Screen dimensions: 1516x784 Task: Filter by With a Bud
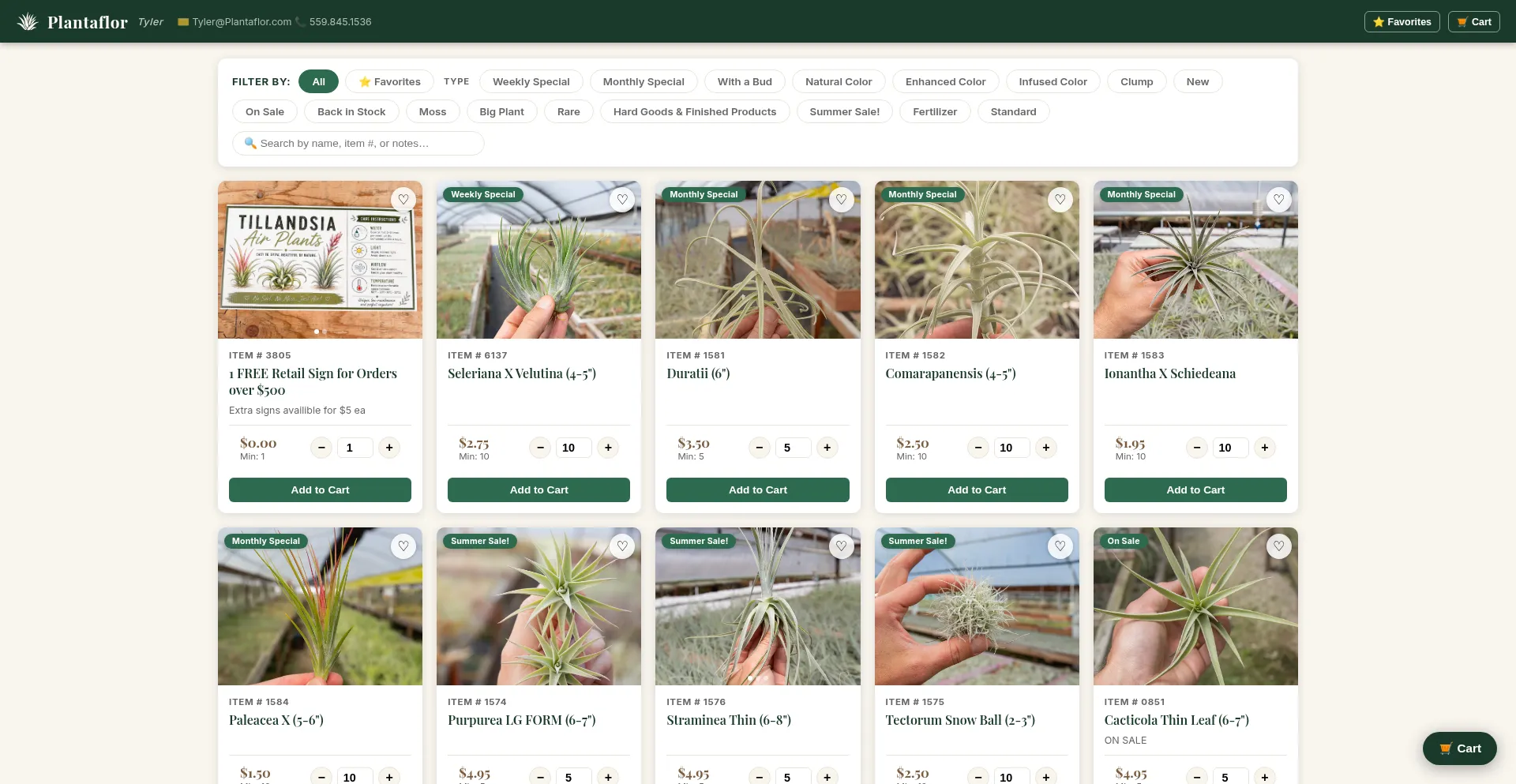(x=745, y=81)
